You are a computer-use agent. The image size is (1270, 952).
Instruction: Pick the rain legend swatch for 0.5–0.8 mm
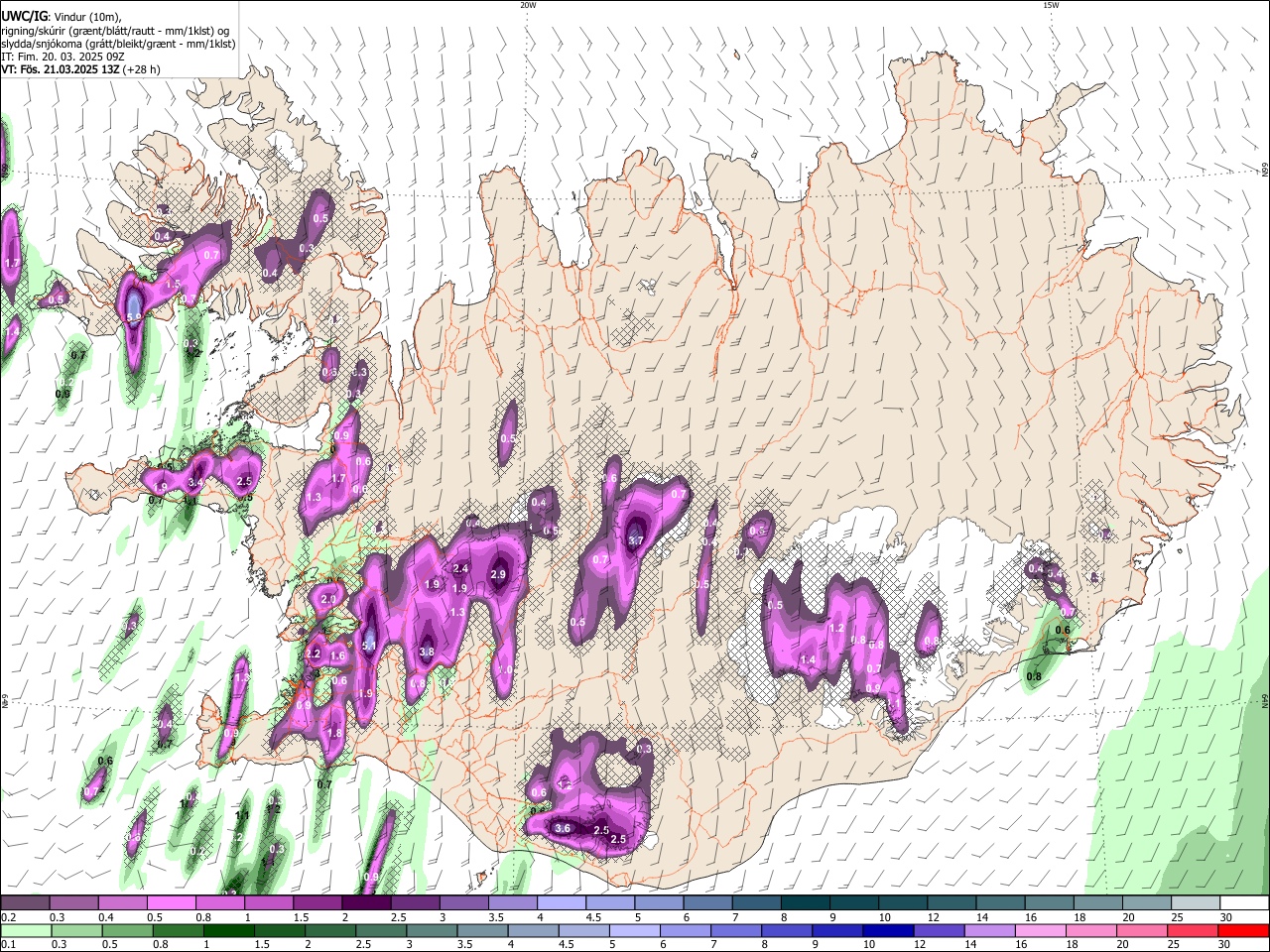pyautogui.click(x=127, y=931)
